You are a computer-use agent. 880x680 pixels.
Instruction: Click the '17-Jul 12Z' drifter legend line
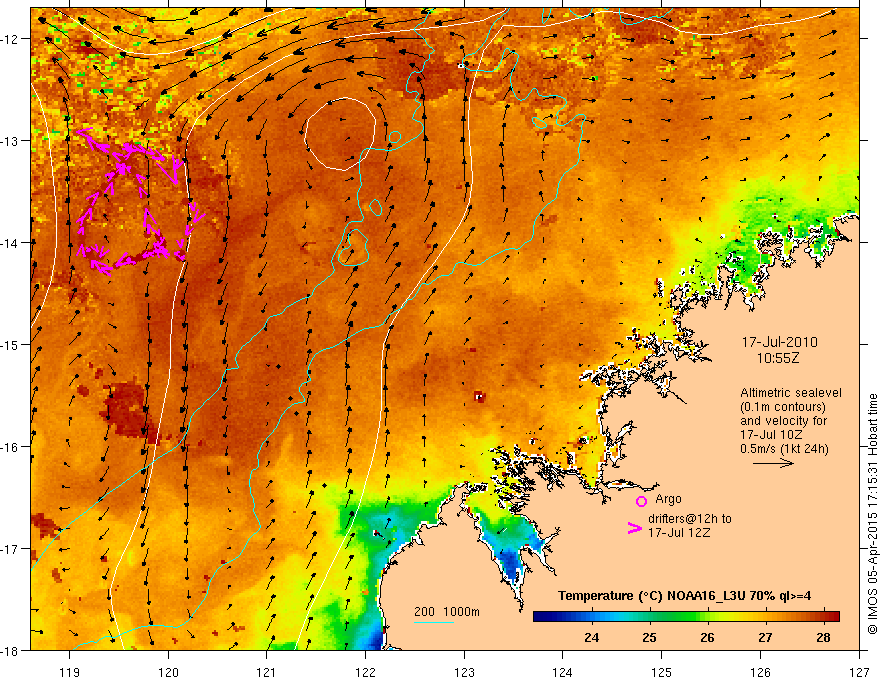click(x=679, y=532)
